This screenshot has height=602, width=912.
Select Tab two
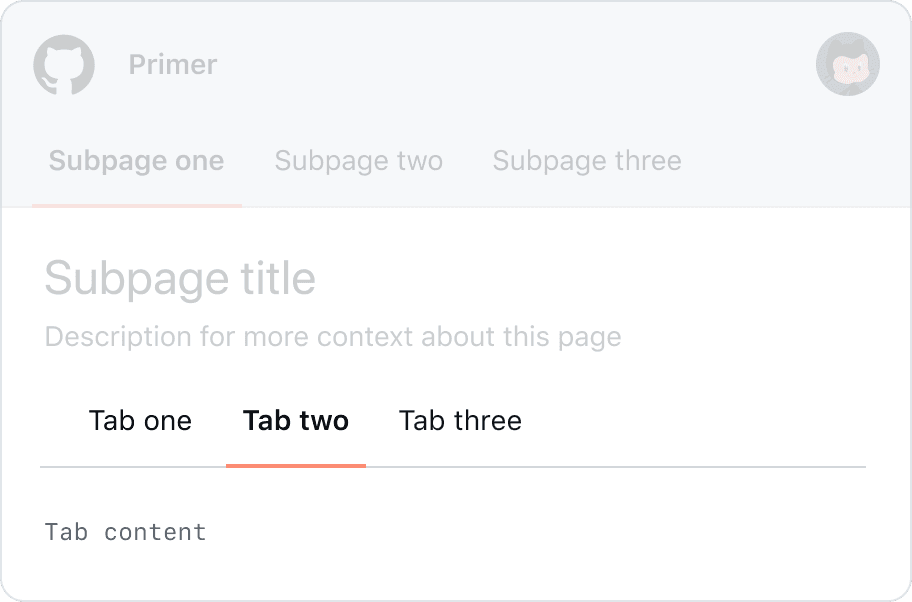click(296, 420)
